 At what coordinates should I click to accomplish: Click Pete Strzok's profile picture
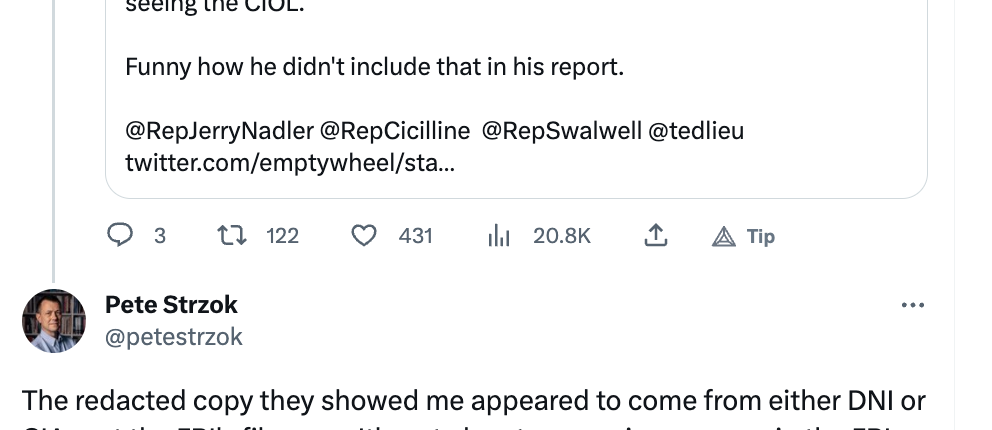[x=54, y=321]
